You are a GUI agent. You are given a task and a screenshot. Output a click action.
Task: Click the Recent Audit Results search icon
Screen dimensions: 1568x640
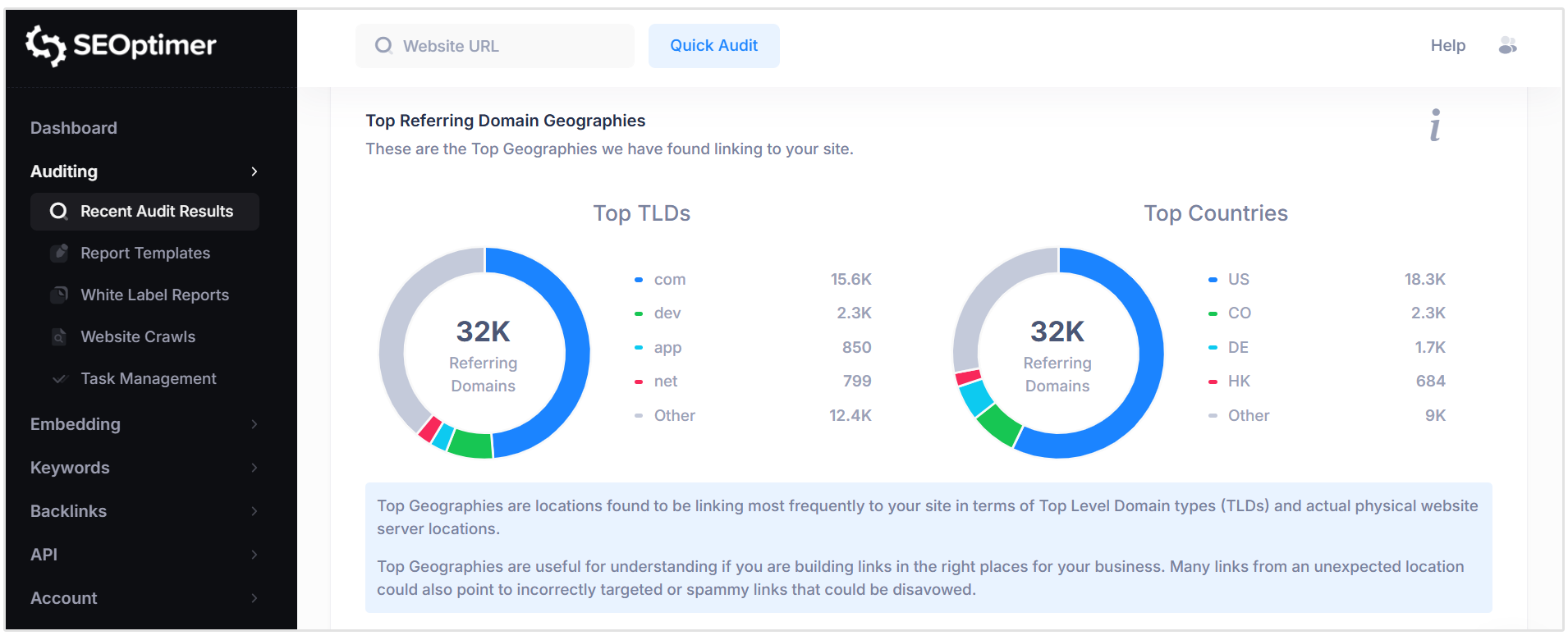click(x=58, y=212)
